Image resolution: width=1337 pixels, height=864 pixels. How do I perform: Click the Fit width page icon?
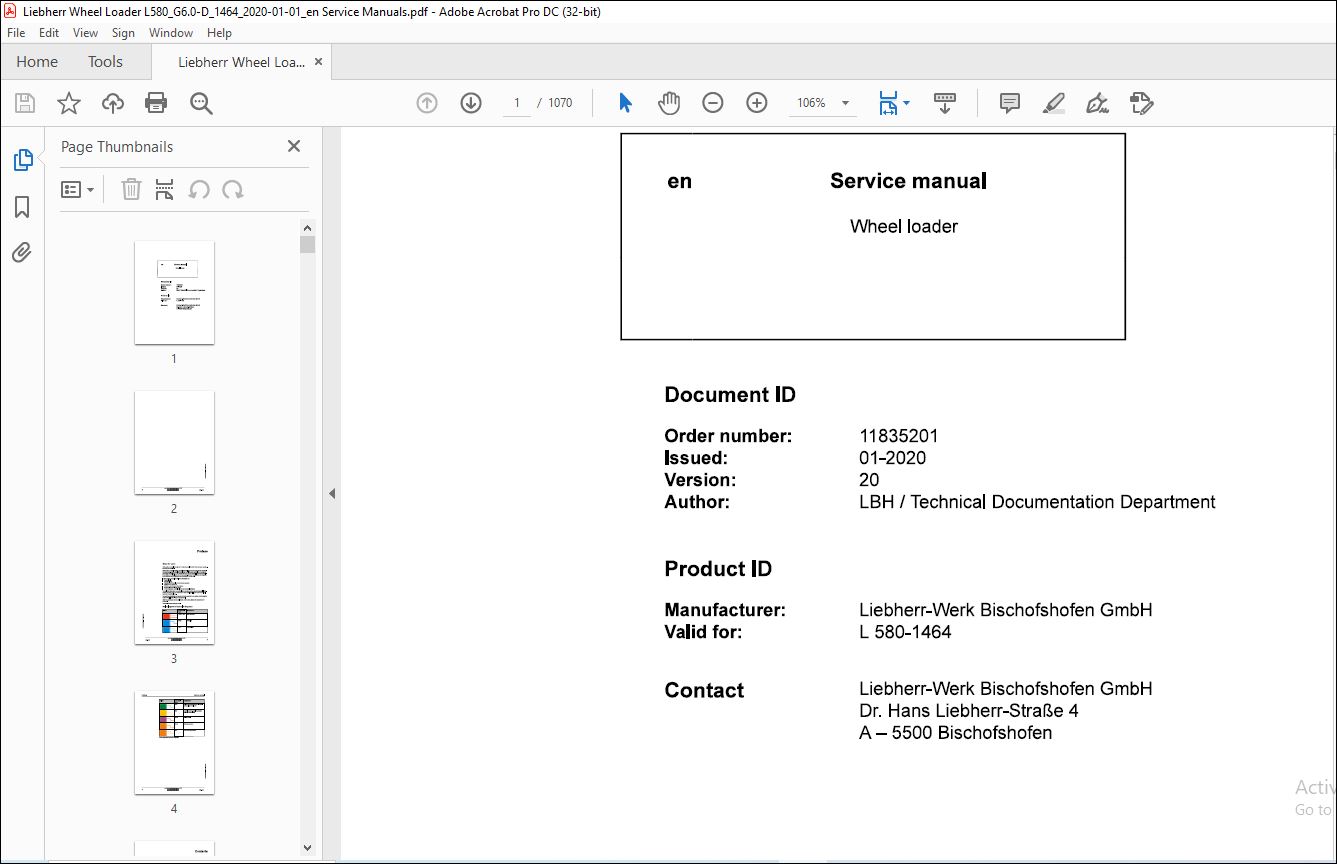[888, 103]
